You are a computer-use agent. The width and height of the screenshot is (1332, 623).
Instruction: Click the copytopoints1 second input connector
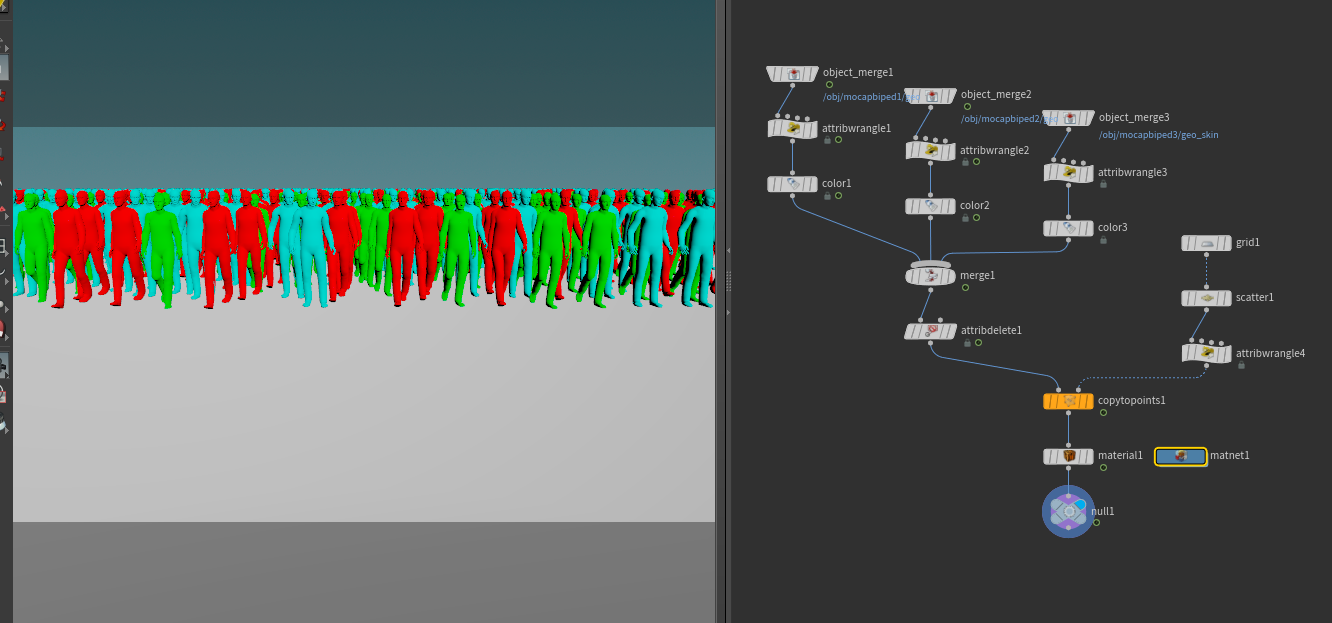tap(1076, 389)
